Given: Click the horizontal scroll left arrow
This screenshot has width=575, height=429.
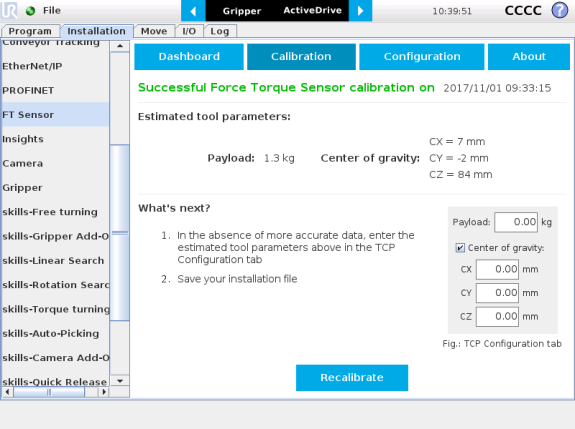Looking at the screenshot, I should pos(7,392).
